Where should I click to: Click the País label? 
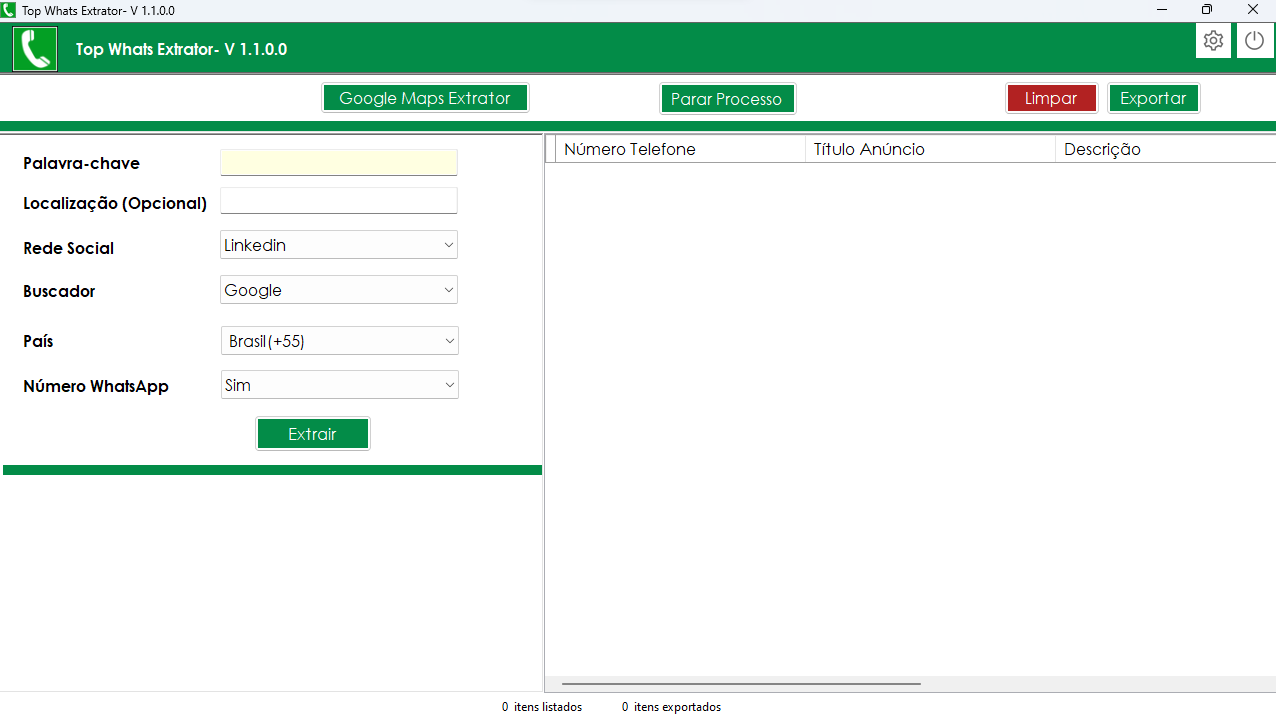[x=38, y=341]
